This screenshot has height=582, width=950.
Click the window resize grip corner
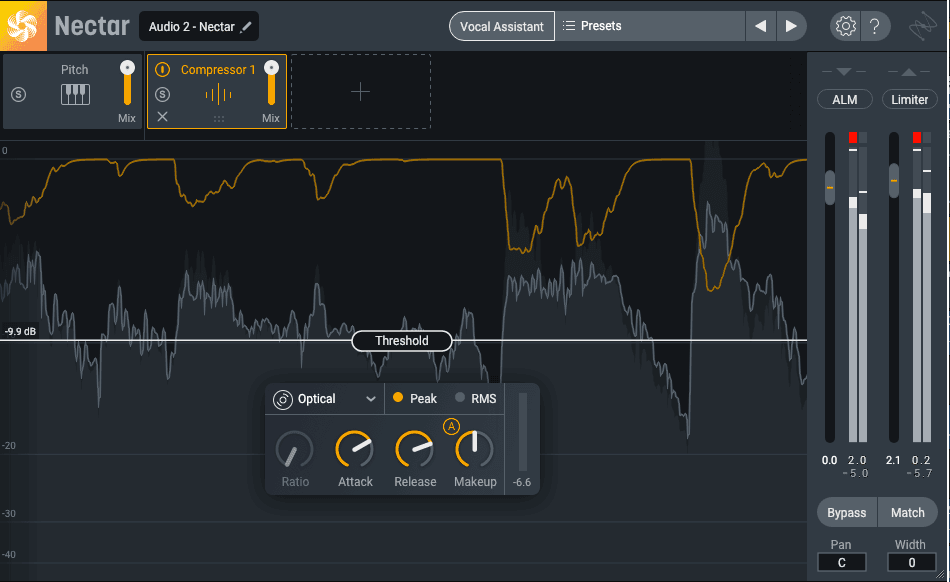click(941, 574)
